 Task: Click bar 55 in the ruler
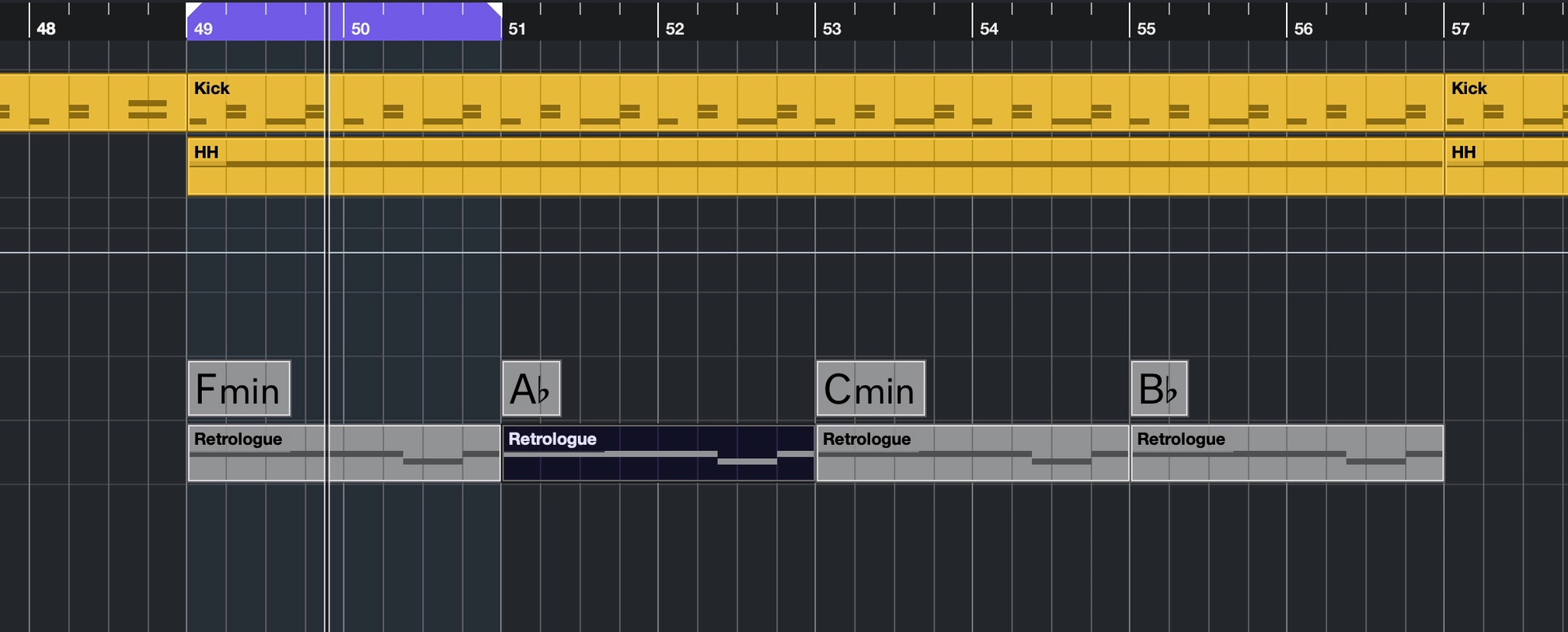pyautogui.click(x=1146, y=29)
